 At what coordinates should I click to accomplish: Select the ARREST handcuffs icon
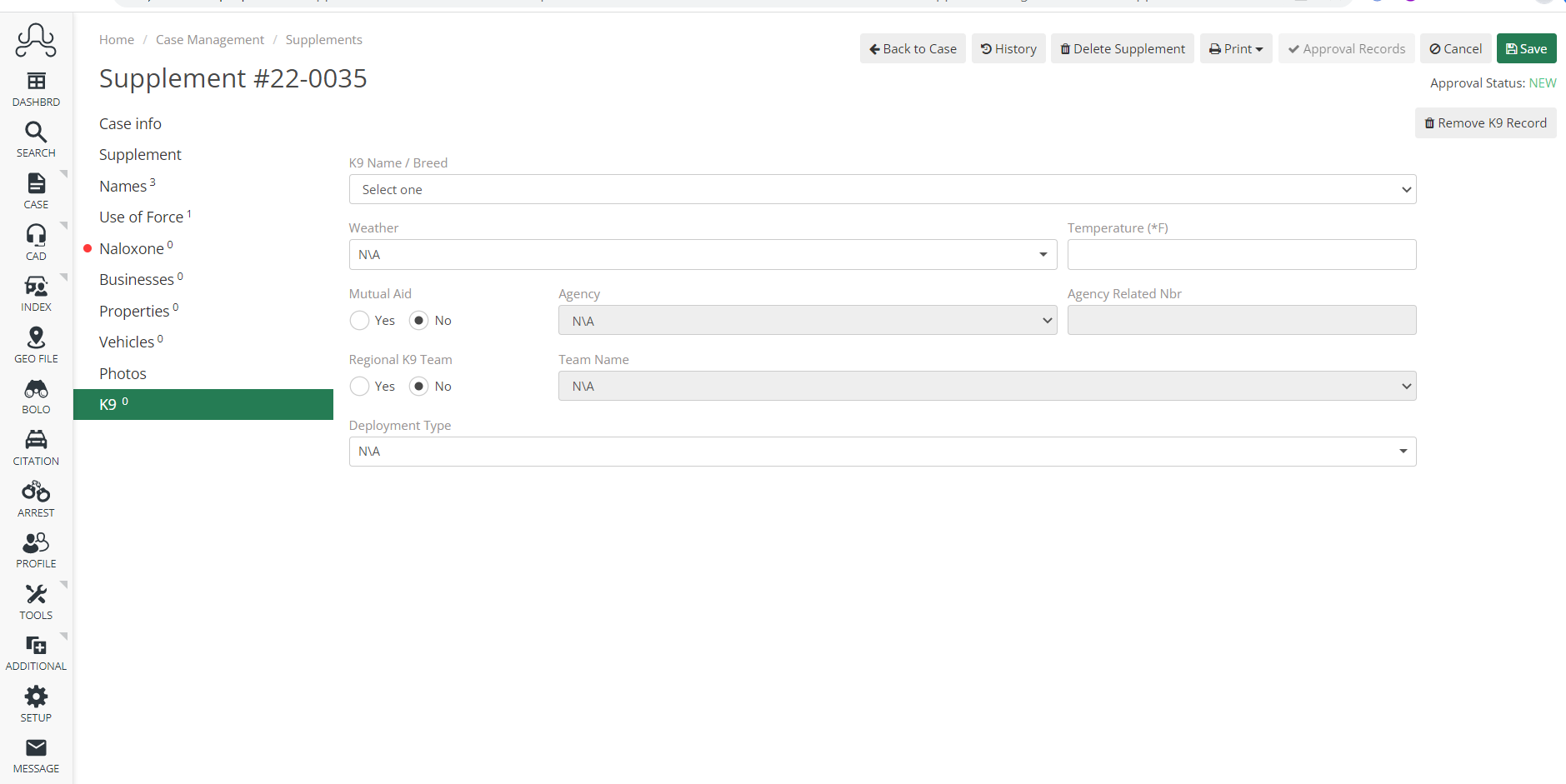tap(35, 492)
